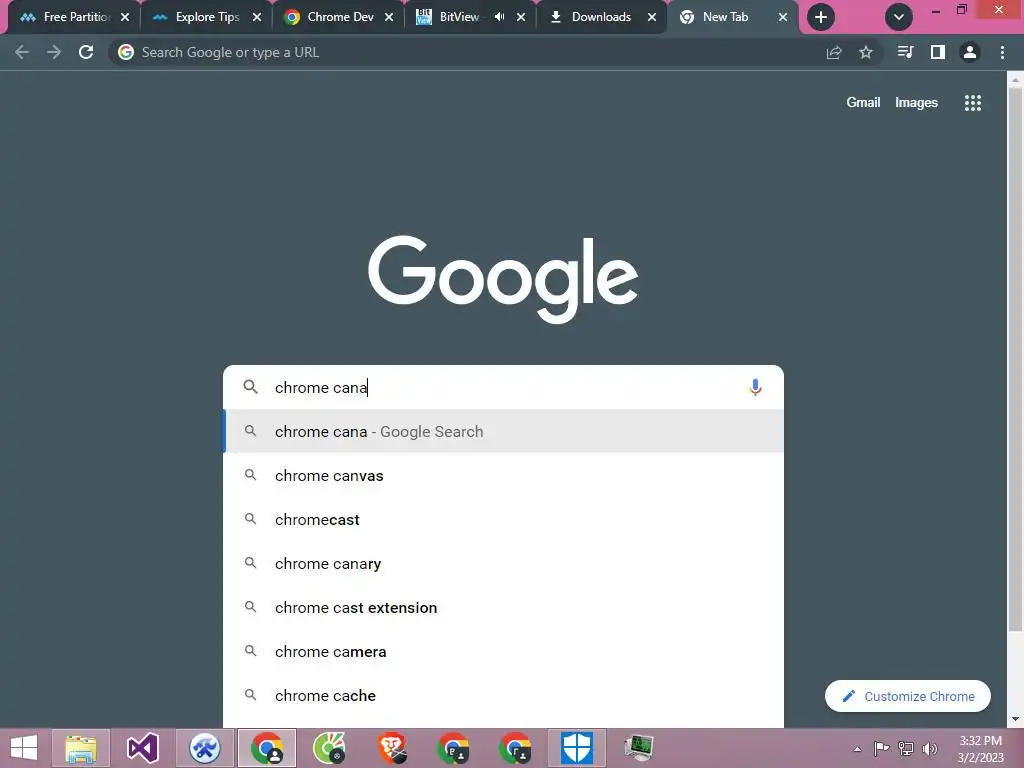Open the media controls icon in toolbar

905,52
